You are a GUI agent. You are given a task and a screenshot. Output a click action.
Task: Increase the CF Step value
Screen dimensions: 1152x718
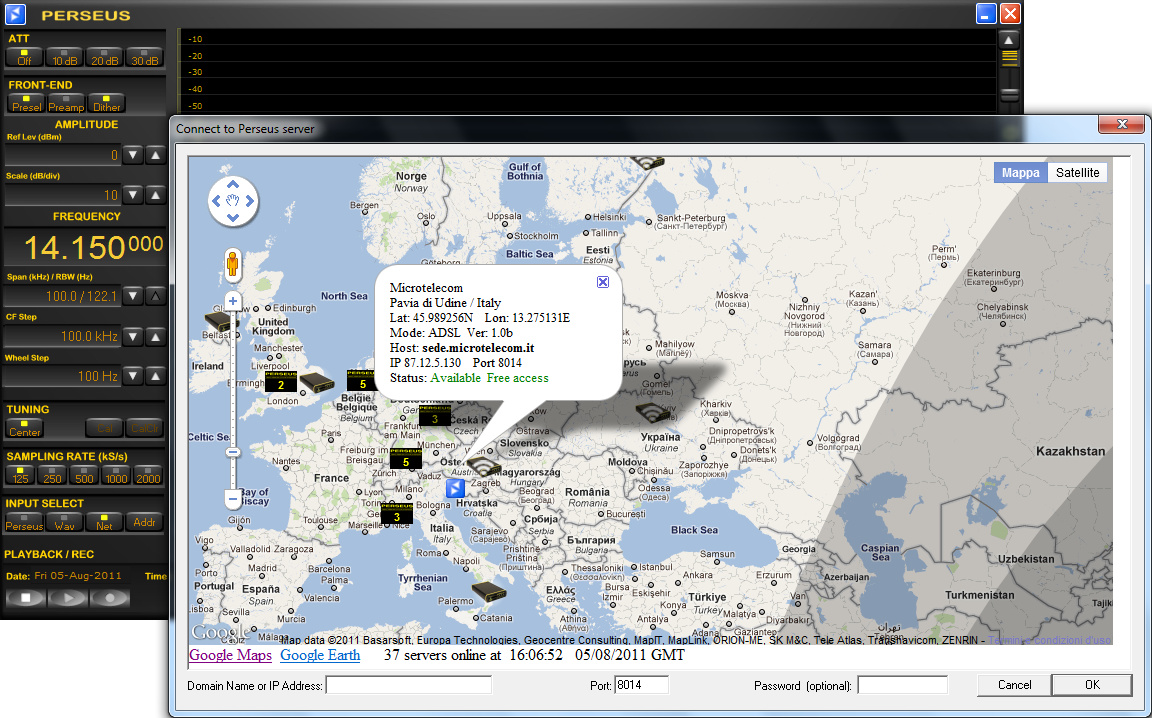(155, 337)
